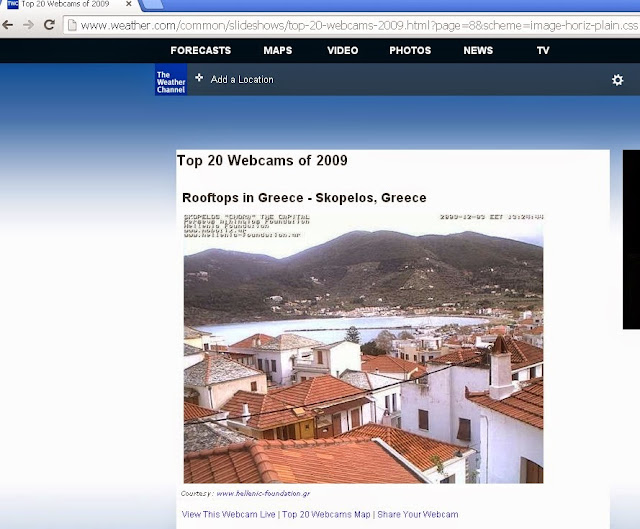Viewport: 640px width, 529px height.
Task: Open settings via the gear icon
Action: click(x=618, y=80)
